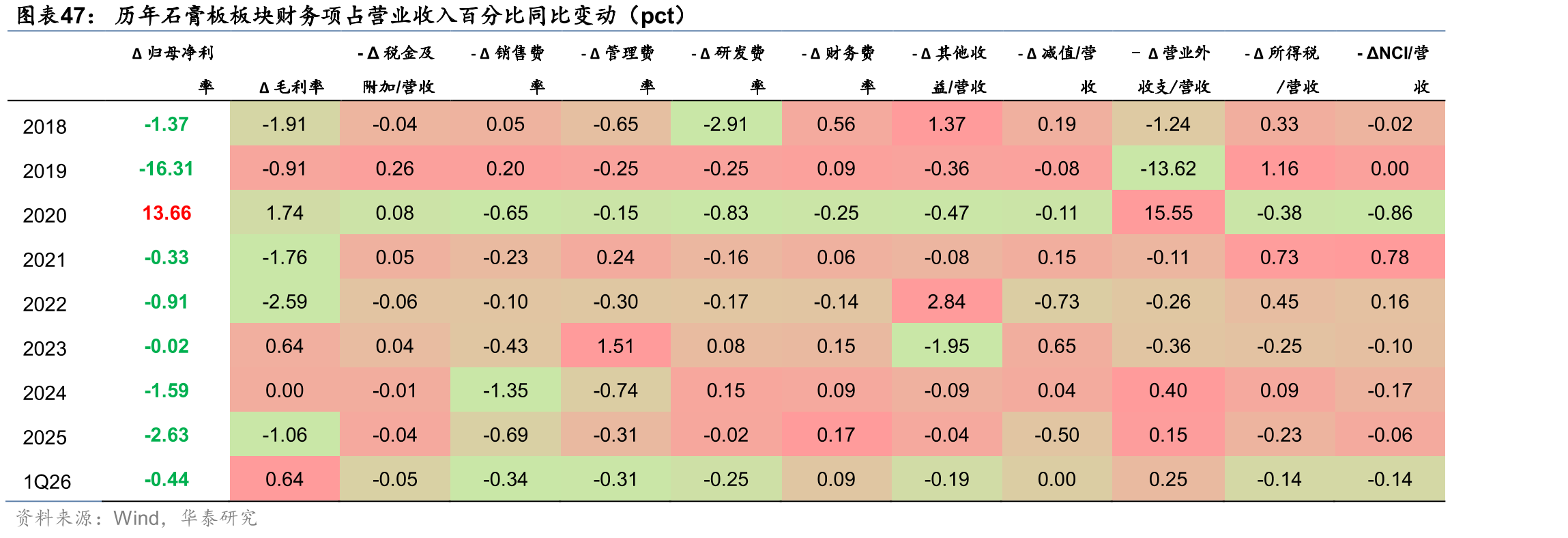Select the 15.55 cell in the 2020 row

[1168, 212]
